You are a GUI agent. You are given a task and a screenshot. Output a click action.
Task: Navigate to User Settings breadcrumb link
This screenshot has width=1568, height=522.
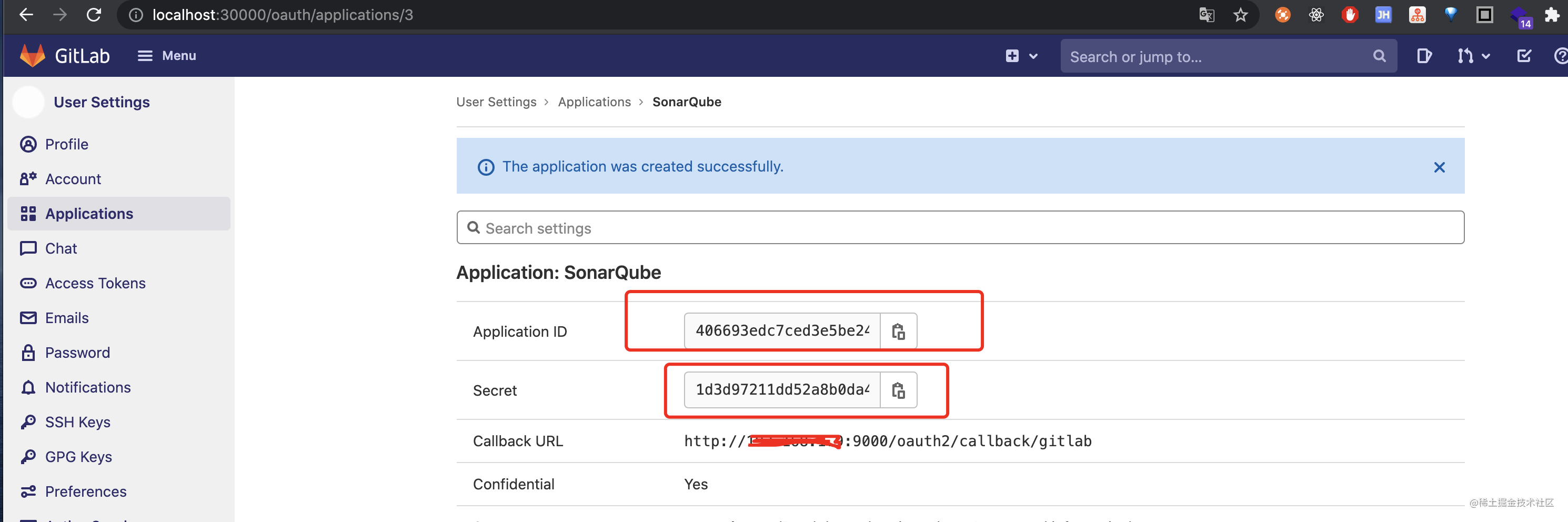pos(496,102)
